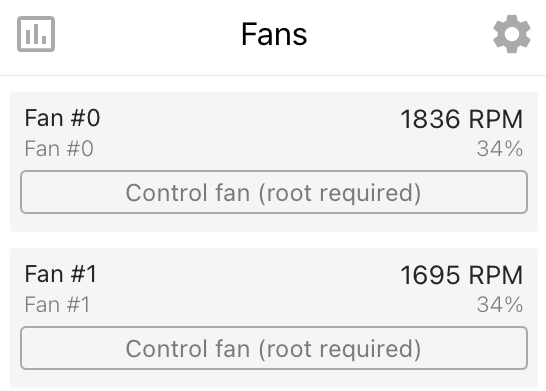Image resolution: width=546 pixels, height=391 pixels.
Task: Select the Fan #0 card background
Action: (x=274, y=162)
